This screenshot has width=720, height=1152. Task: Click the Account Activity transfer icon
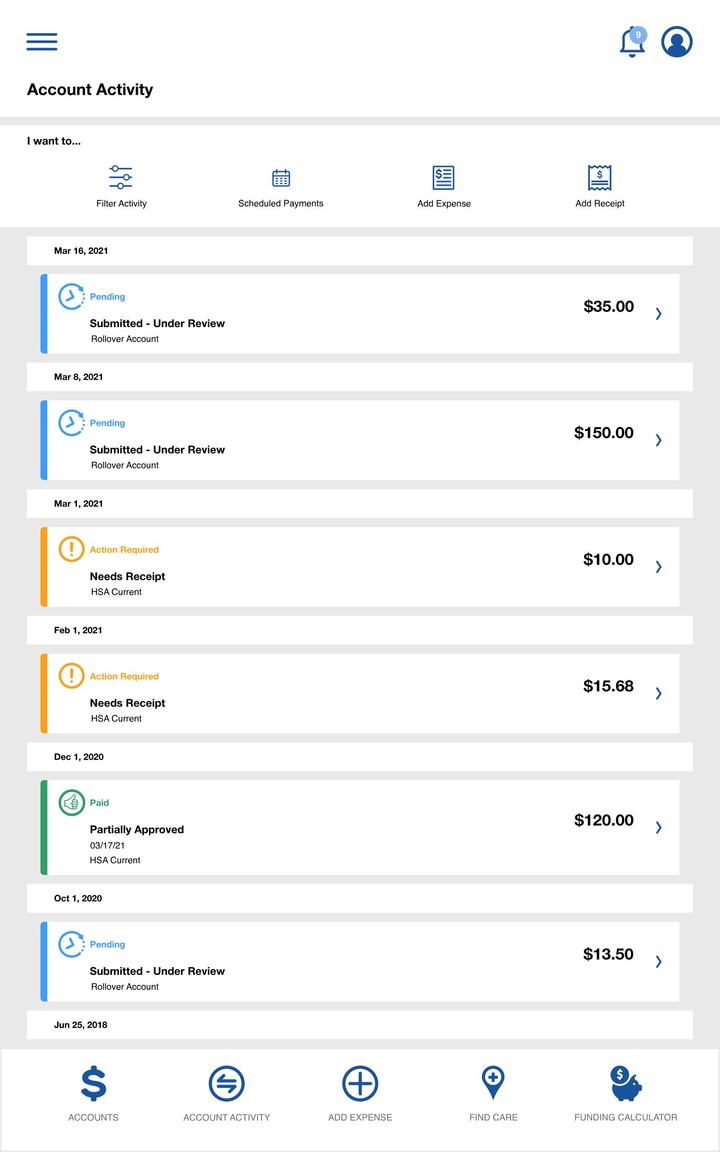click(227, 1082)
